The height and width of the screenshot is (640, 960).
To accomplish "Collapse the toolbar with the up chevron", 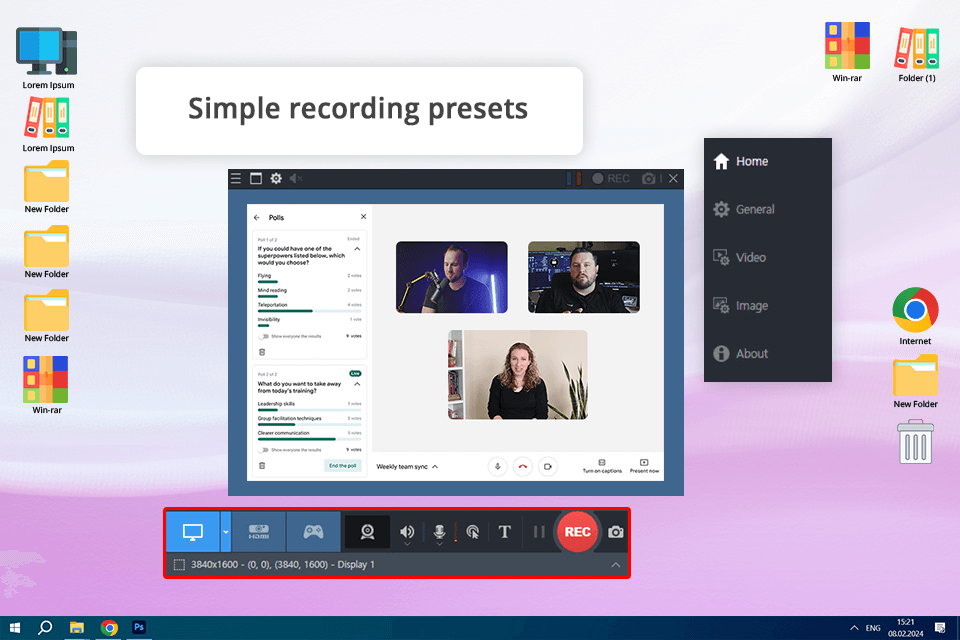I will (x=615, y=565).
